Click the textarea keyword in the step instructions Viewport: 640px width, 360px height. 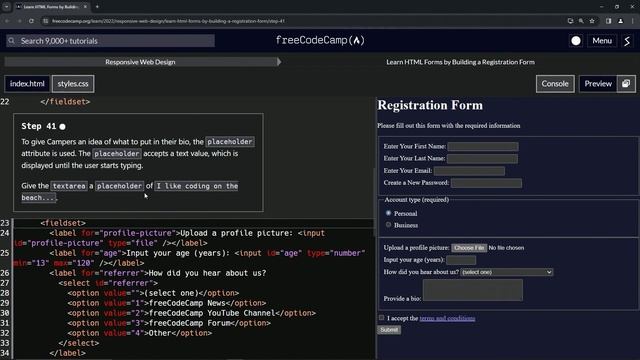coord(69,186)
